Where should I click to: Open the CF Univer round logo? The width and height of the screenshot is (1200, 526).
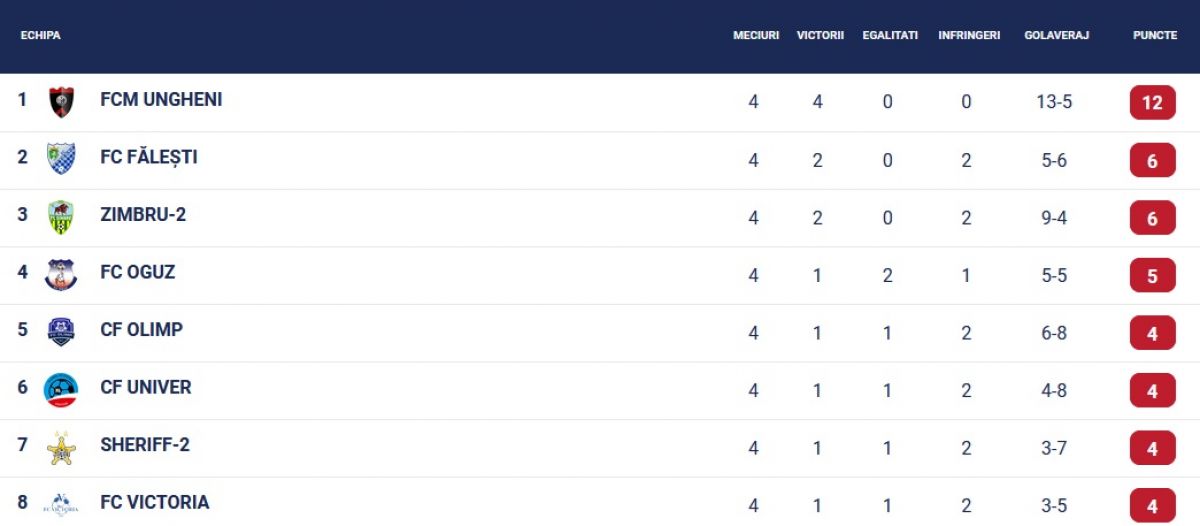click(x=62, y=389)
